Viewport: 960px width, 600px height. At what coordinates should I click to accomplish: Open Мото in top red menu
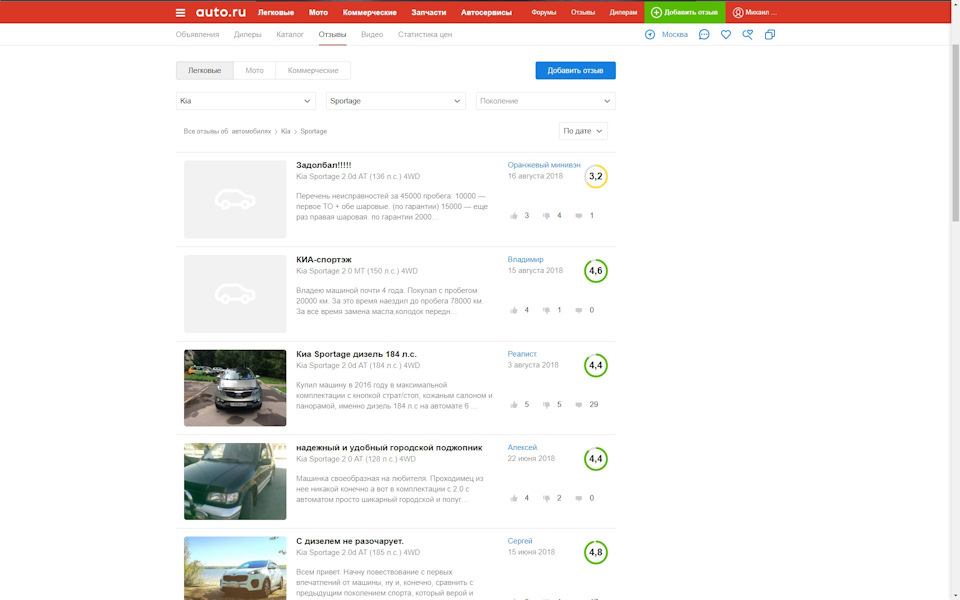[x=318, y=12]
